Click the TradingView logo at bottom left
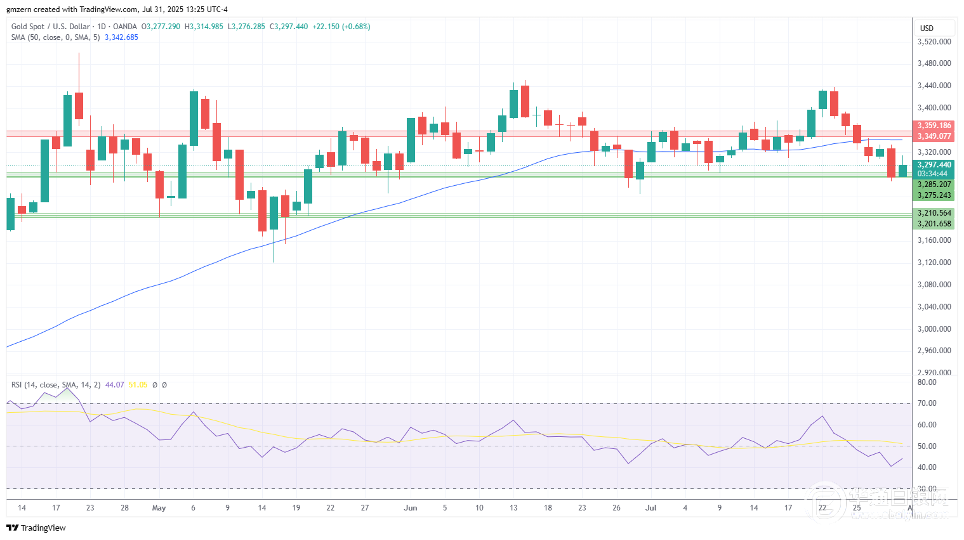Image resolution: width=964 pixels, height=540 pixels. pos(36,528)
